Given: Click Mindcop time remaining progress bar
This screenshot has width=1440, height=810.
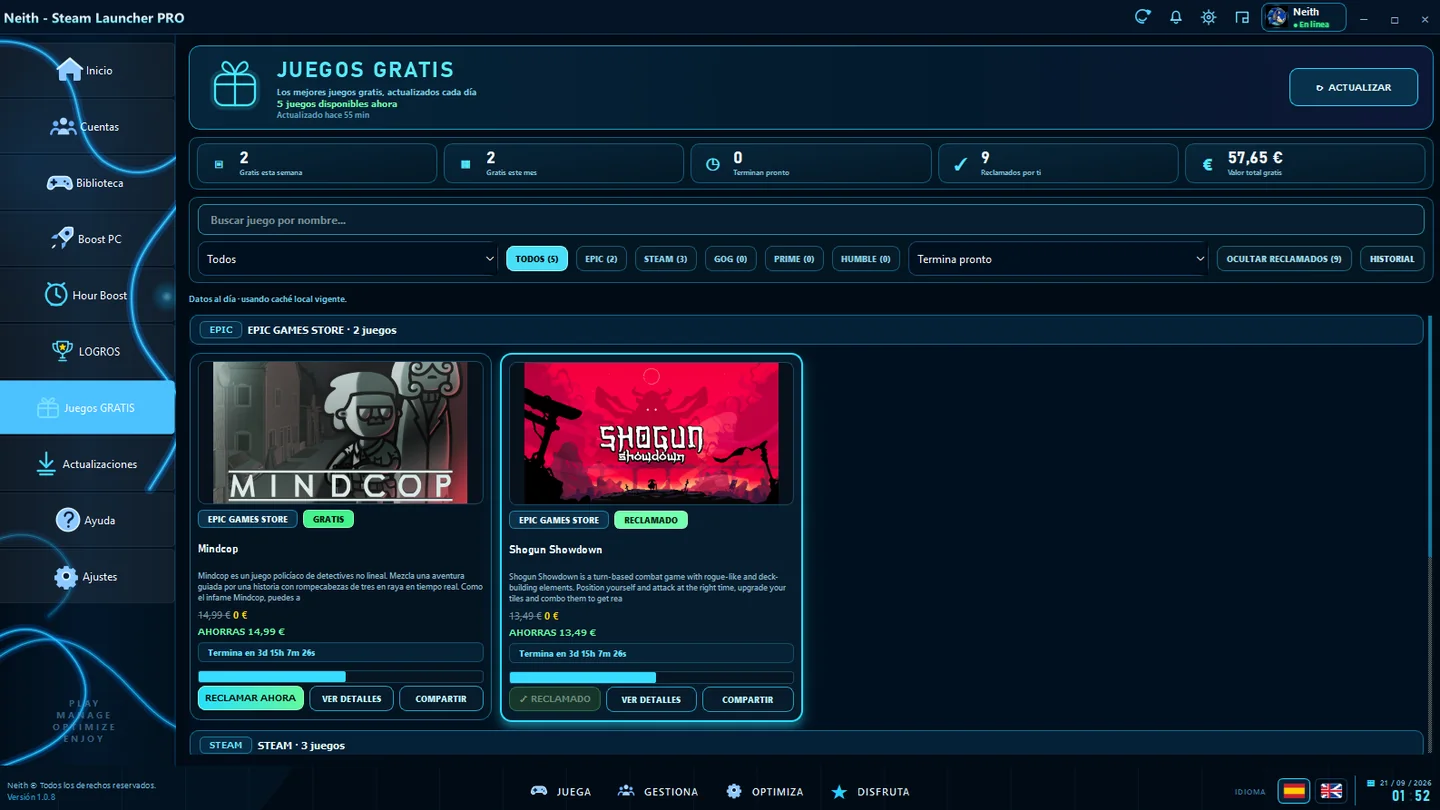Looking at the screenshot, I should click(341, 677).
